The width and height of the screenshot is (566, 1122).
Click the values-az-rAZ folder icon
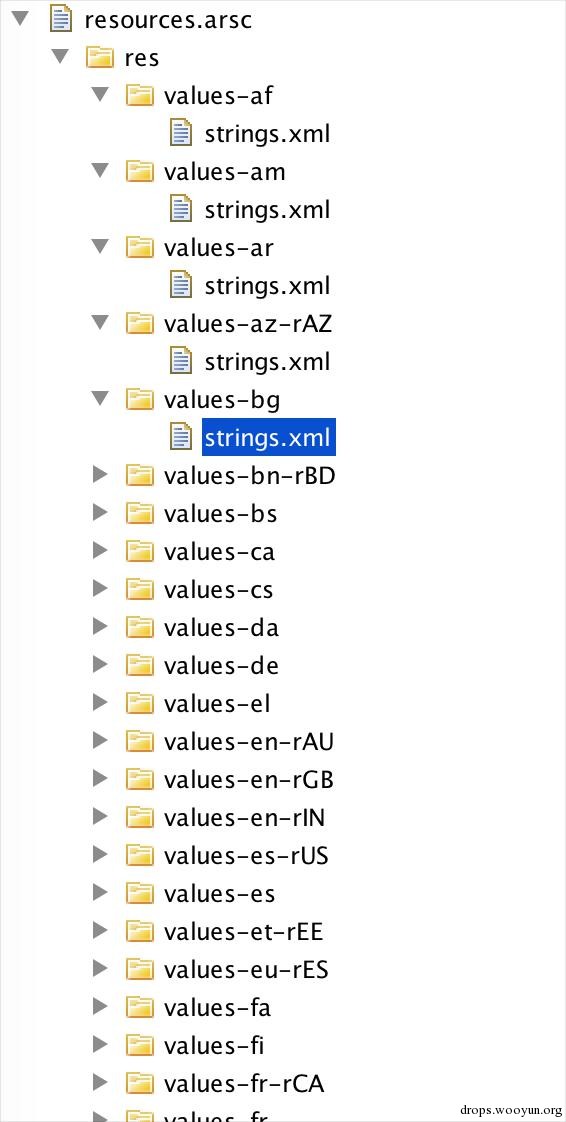[140, 323]
